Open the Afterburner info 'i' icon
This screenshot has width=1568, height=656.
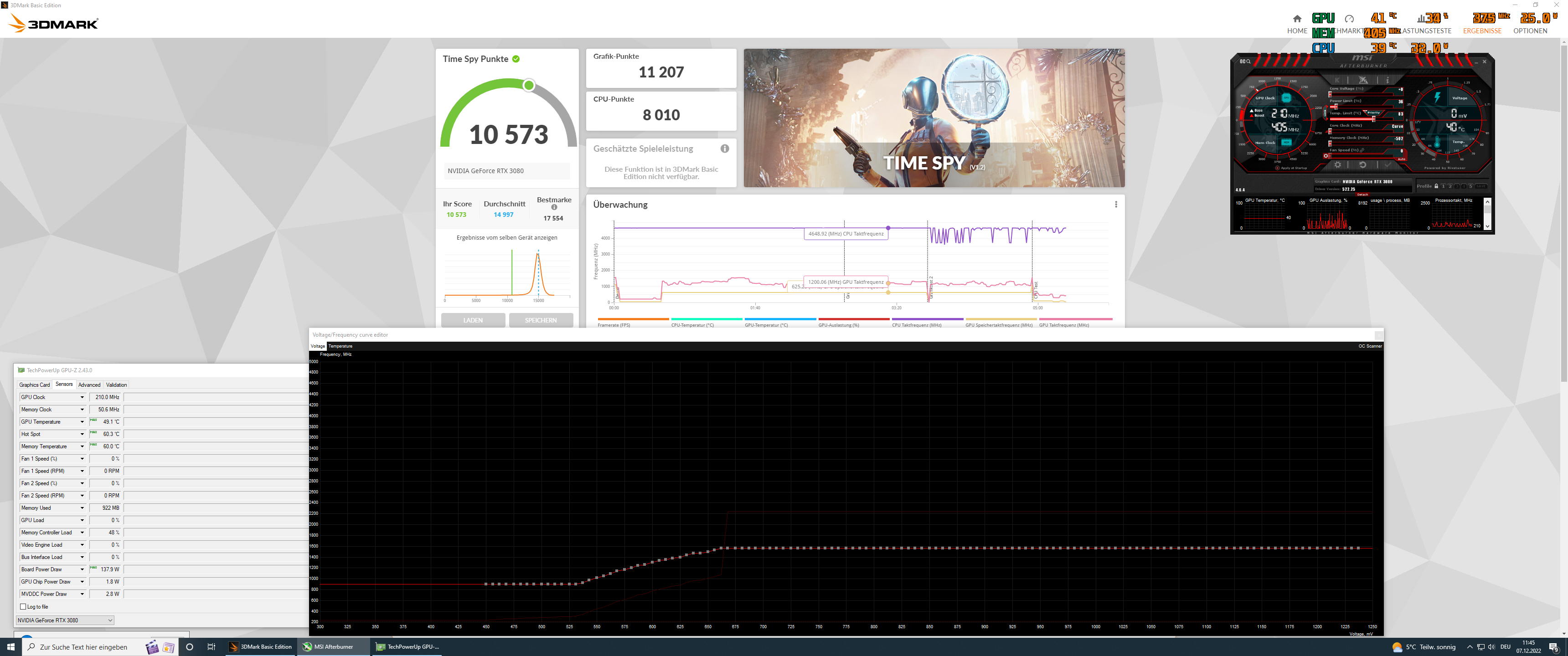pos(1388,80)
